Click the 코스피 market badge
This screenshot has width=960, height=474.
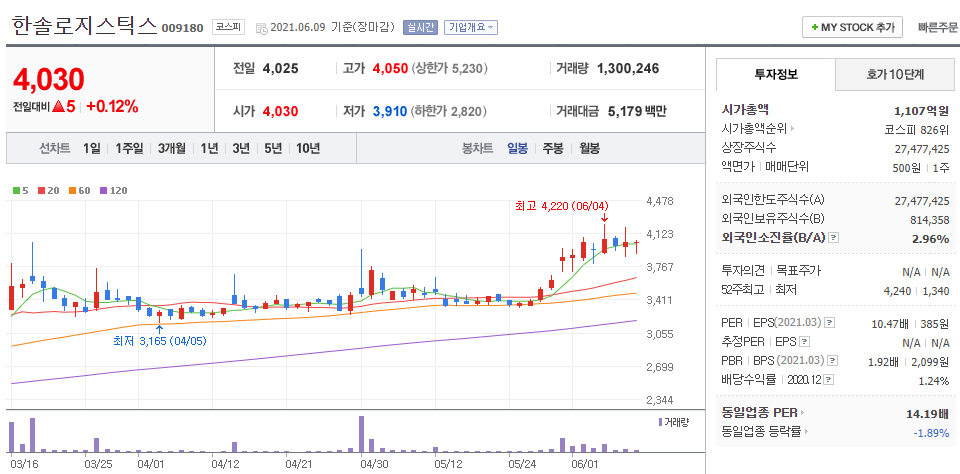click(x=228, y=27)
